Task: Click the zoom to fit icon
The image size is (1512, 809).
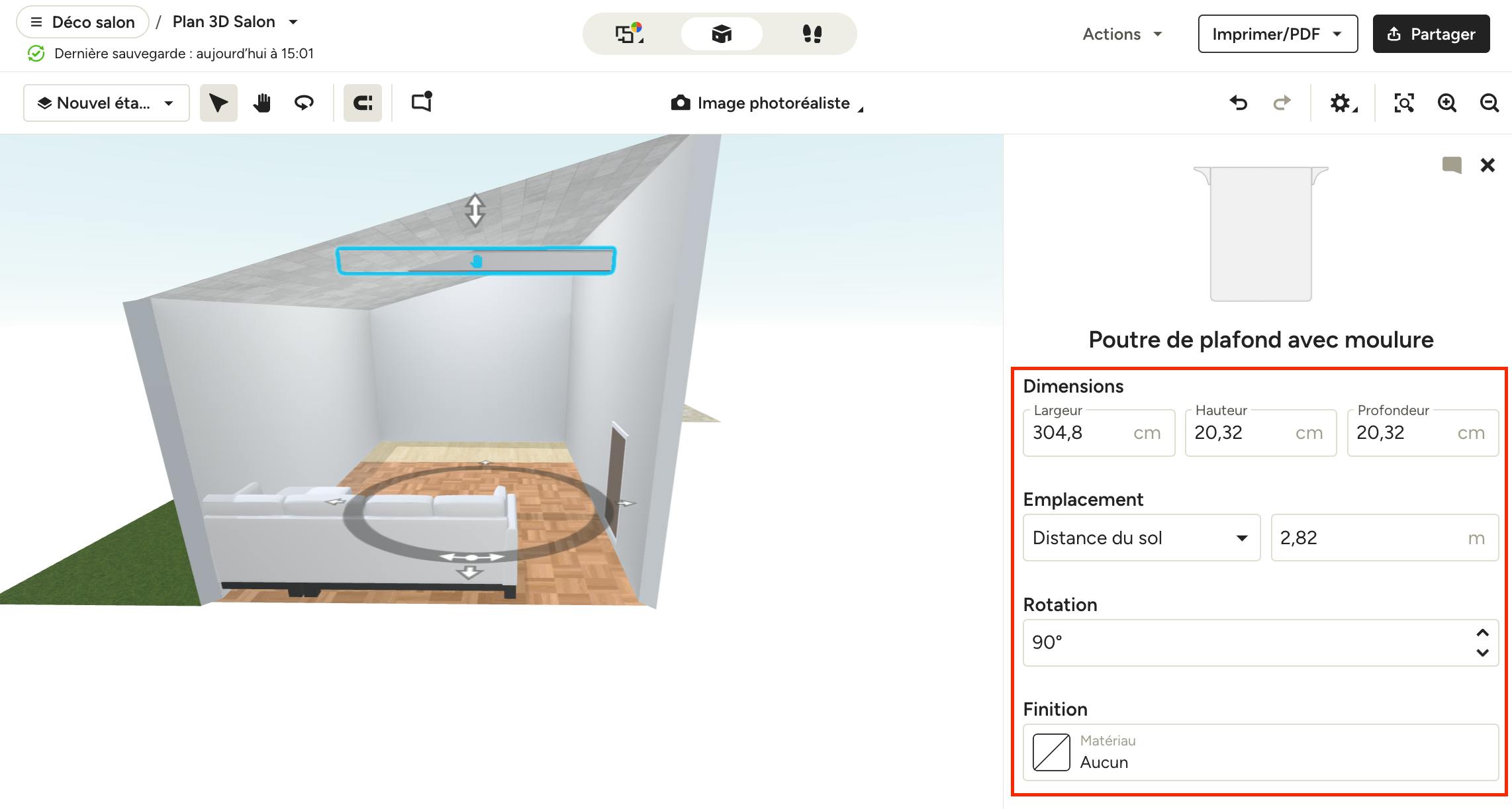Action: pos(1403,103)
